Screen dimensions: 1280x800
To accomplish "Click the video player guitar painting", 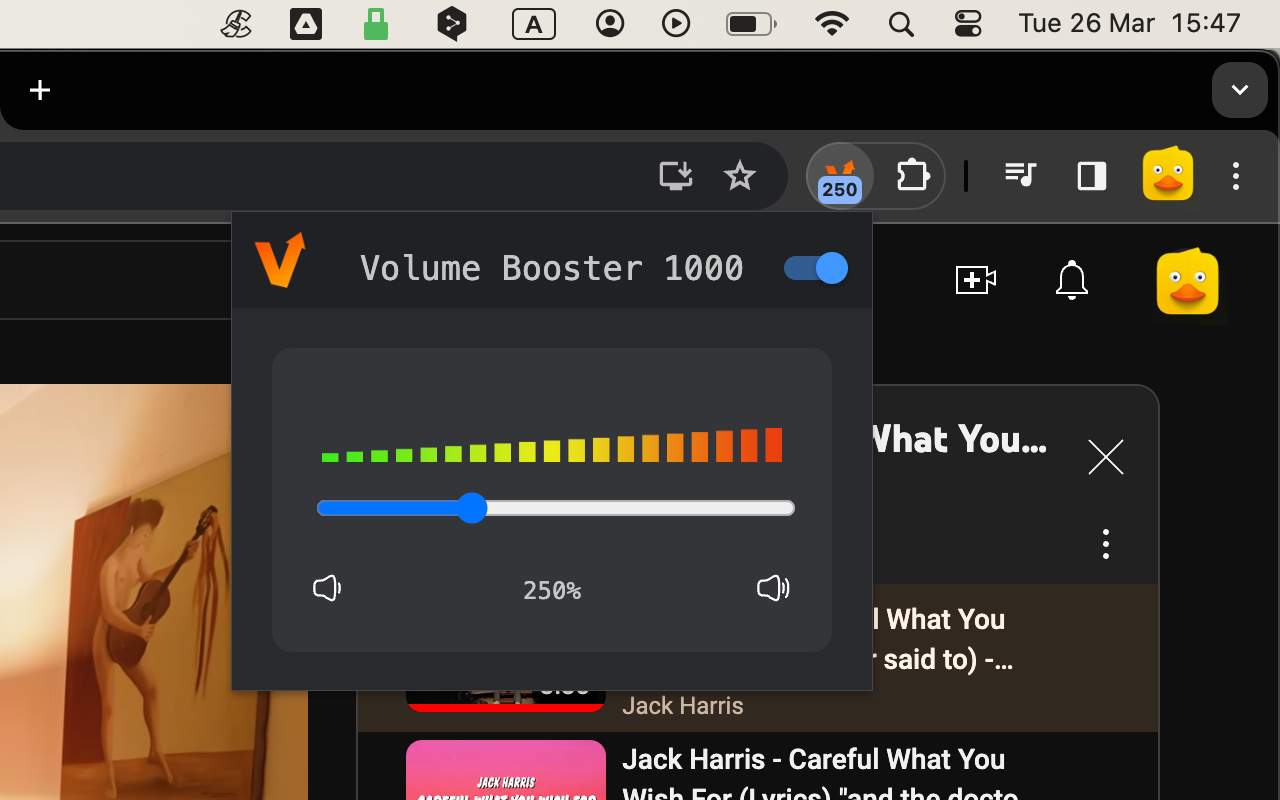I will point(154,592).
